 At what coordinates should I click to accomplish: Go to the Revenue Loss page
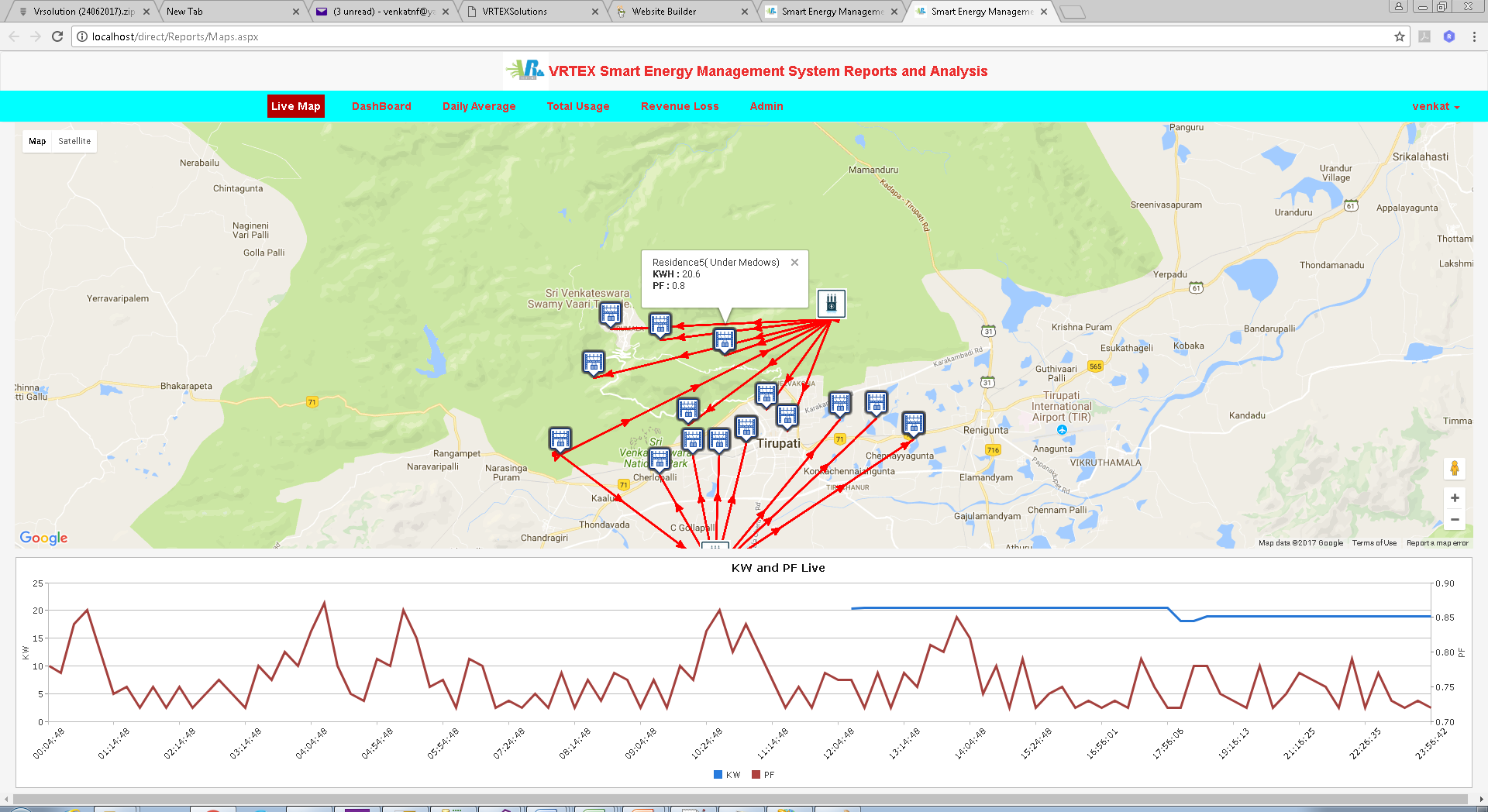[x=680, y=106]
